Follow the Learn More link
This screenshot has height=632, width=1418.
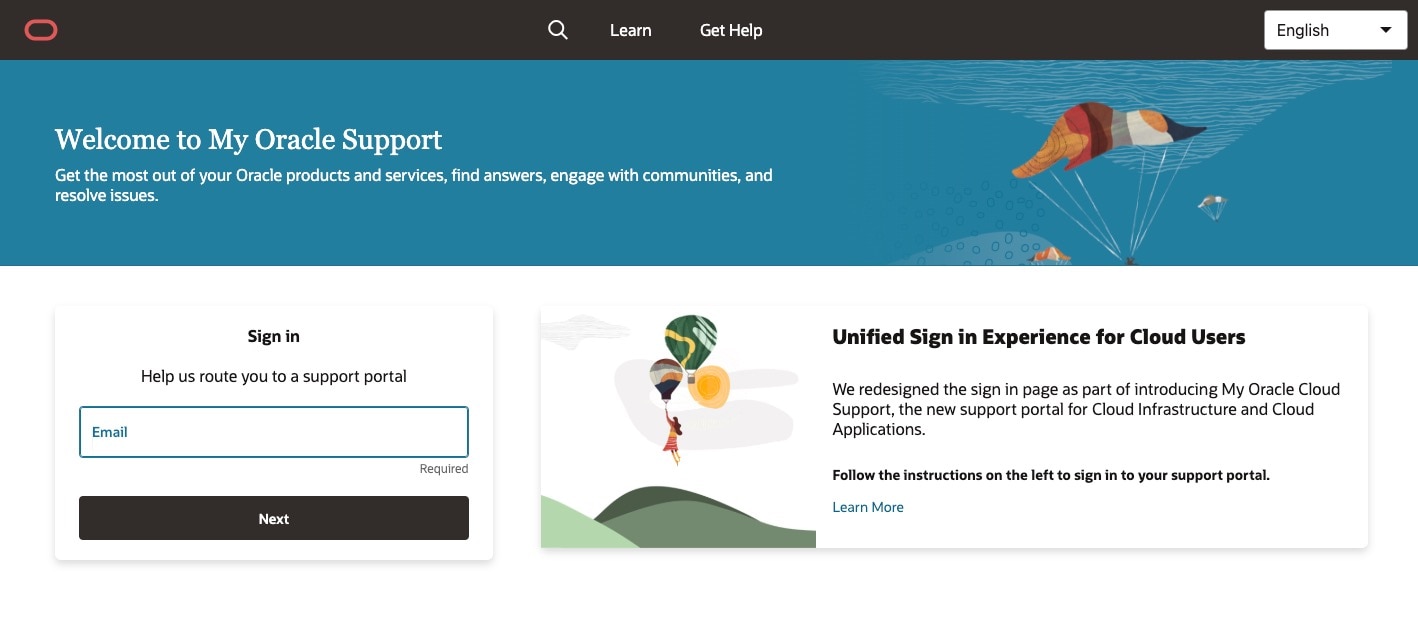point(868,507)
